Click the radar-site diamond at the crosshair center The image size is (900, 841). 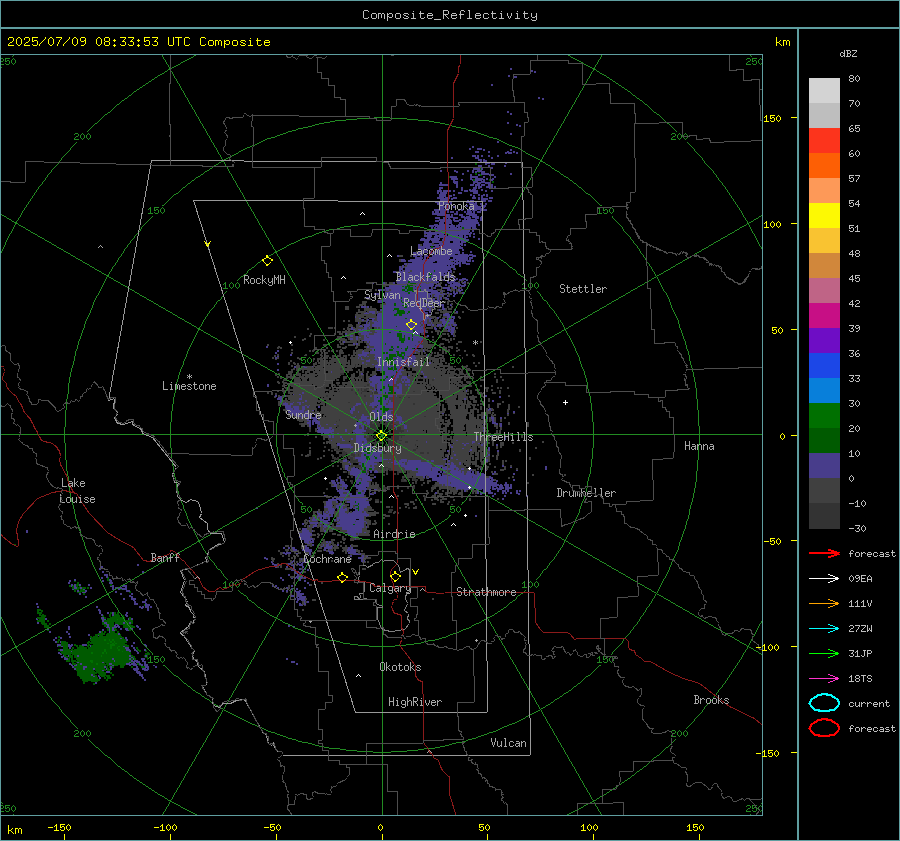point(381,436)
